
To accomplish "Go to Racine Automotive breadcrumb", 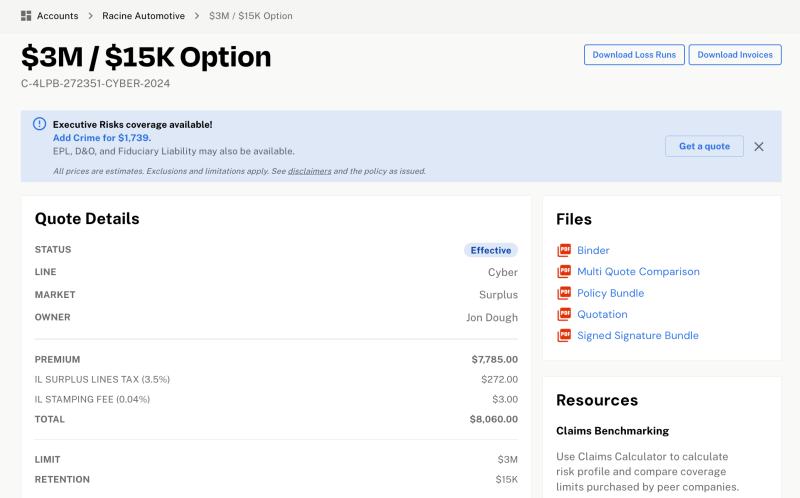I will 143,16.
